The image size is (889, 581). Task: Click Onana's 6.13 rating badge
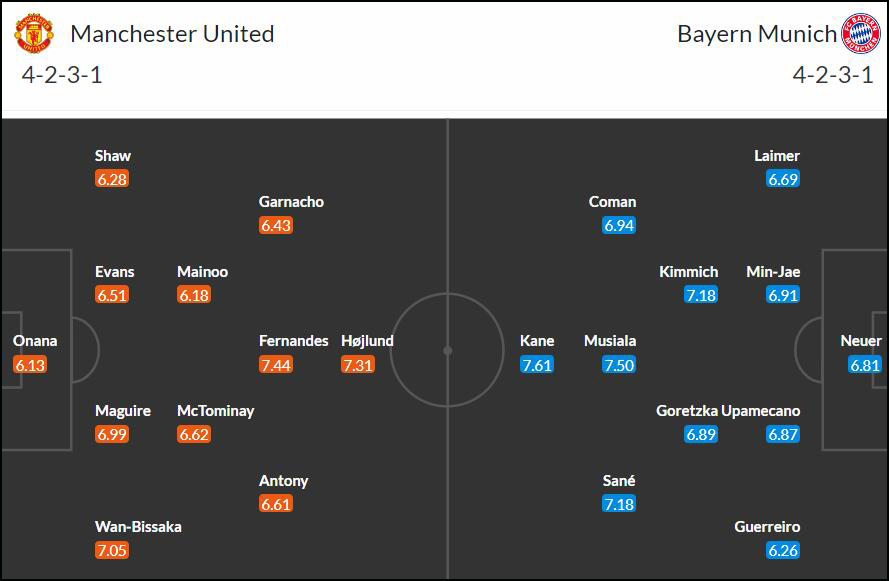[x=29, y=364]
